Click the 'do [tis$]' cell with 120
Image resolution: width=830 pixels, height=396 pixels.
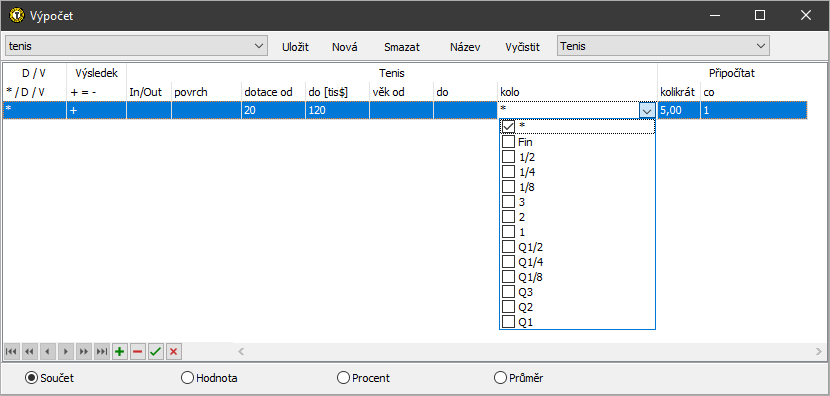point(337,110)
